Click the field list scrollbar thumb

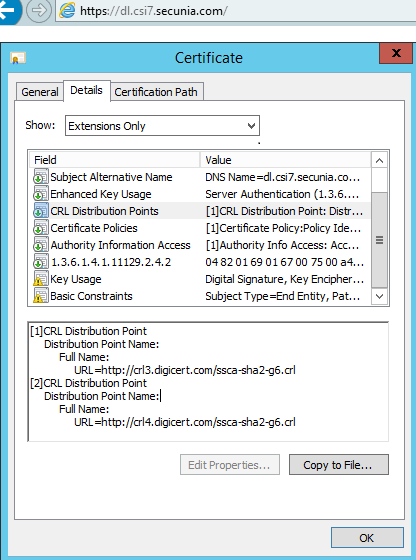pyautogui.click(x=379, y=240)
